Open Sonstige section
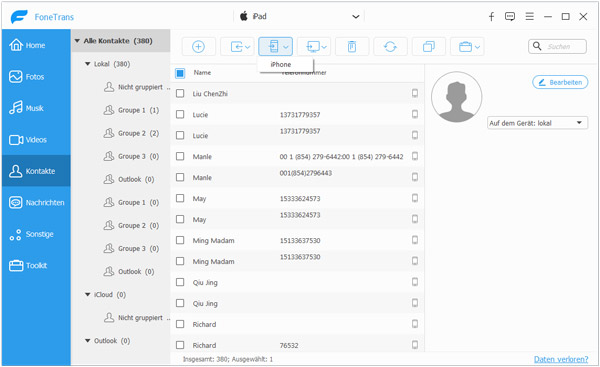Viewport: 600px width, 367px height. [36, 234]
